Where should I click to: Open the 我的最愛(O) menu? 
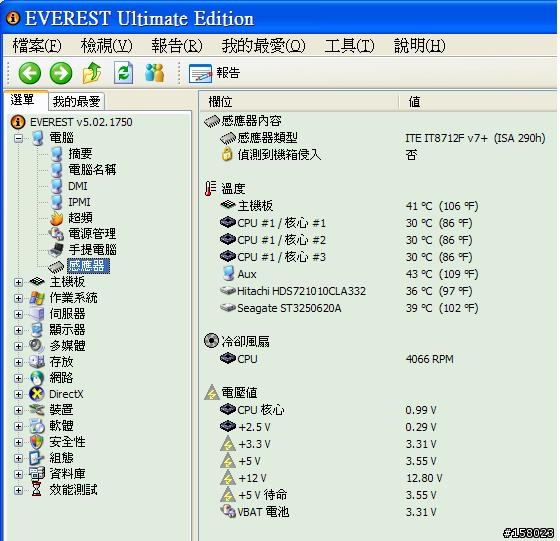click(264, 46)
